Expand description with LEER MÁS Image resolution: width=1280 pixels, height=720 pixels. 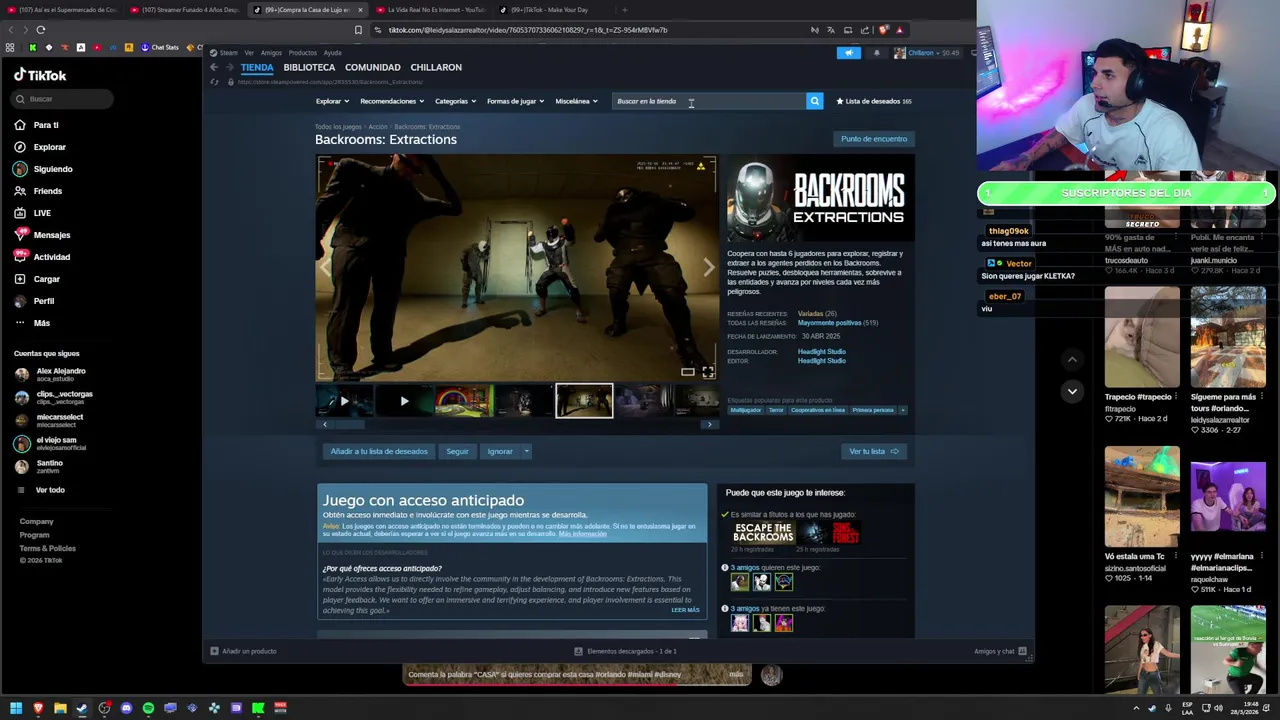(x=685, y=610)
